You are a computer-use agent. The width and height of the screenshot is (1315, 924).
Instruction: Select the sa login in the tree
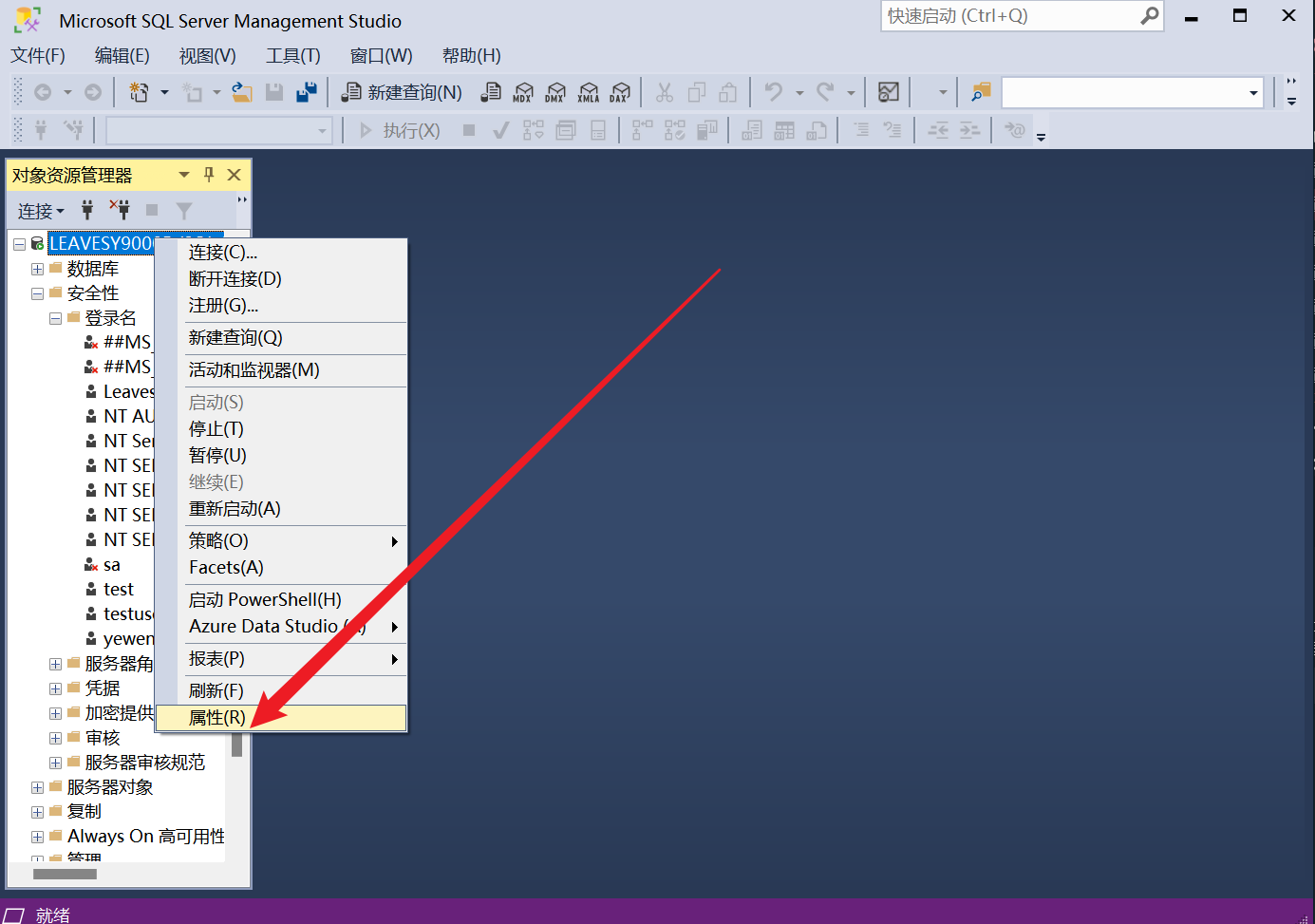coord(112,565)
